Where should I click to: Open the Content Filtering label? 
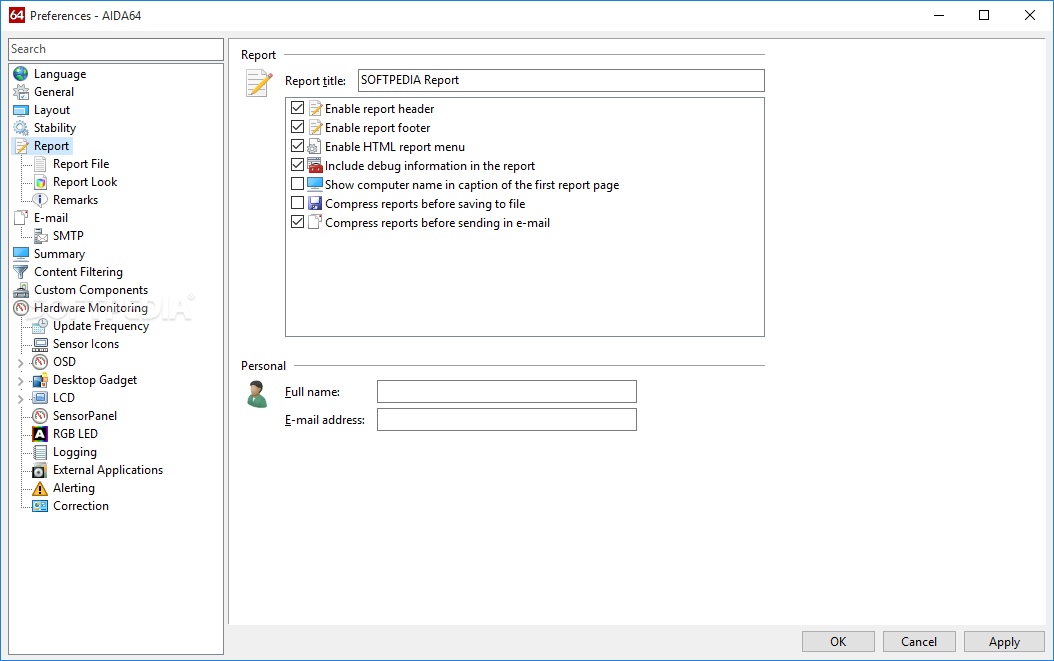click(x=78, y=272)
